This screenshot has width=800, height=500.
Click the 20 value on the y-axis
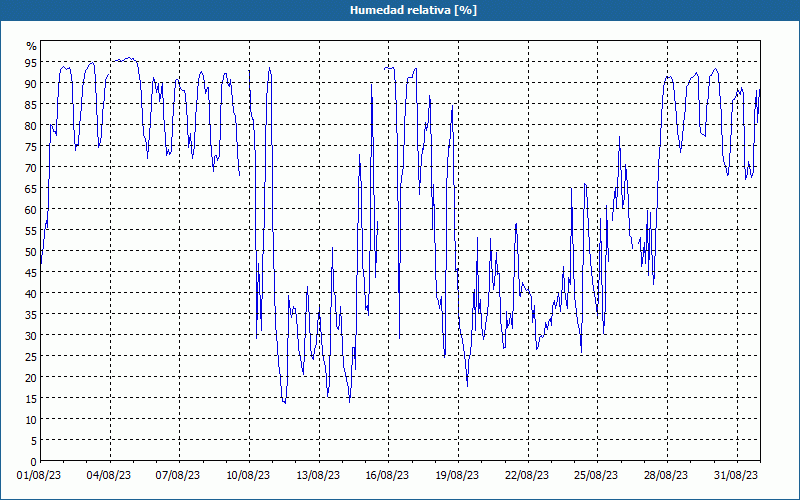click(31, 378)
